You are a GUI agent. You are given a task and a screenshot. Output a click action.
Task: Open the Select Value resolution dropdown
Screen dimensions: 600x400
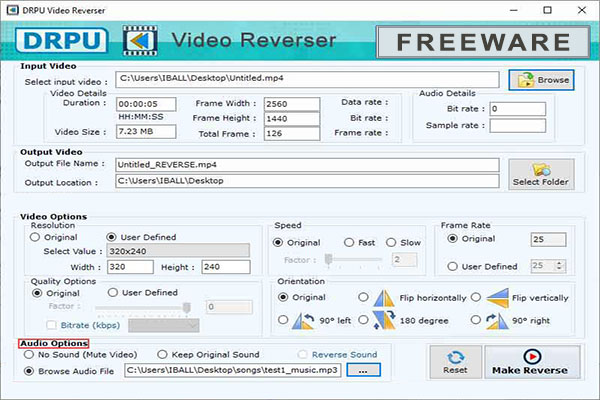[x=178, y=251]
